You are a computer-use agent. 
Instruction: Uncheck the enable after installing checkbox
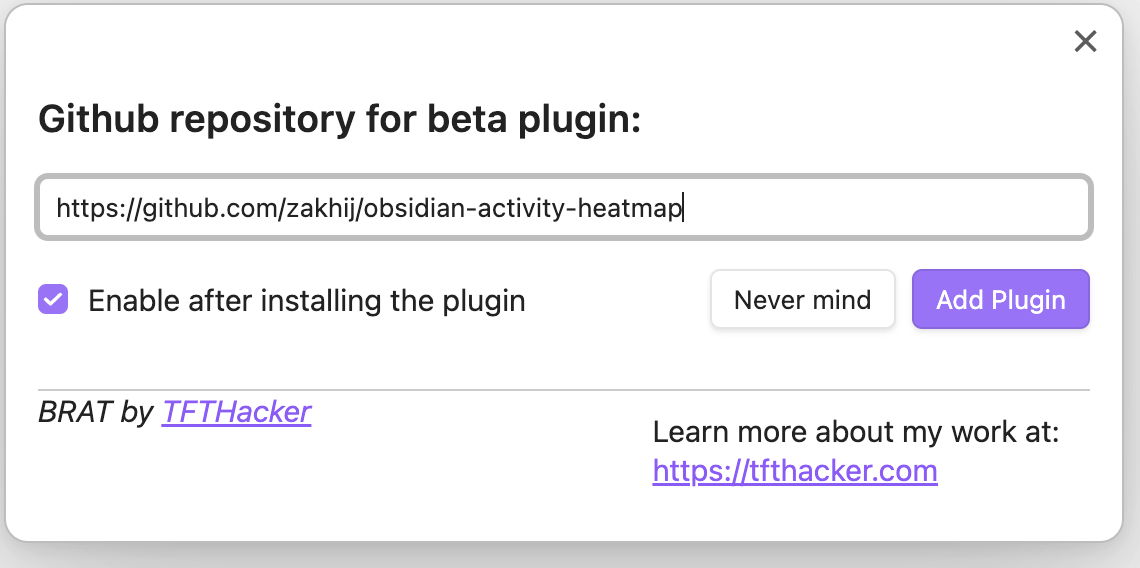53,299
